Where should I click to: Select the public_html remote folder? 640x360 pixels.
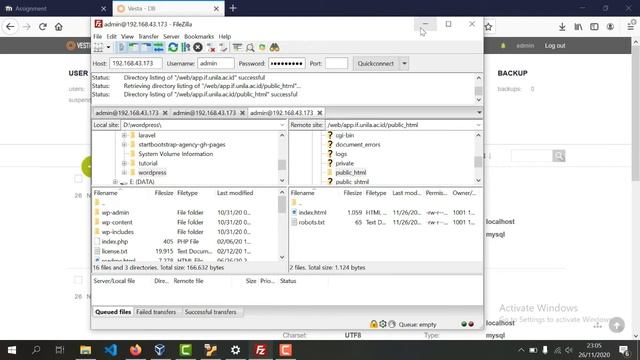pos(351,173)
